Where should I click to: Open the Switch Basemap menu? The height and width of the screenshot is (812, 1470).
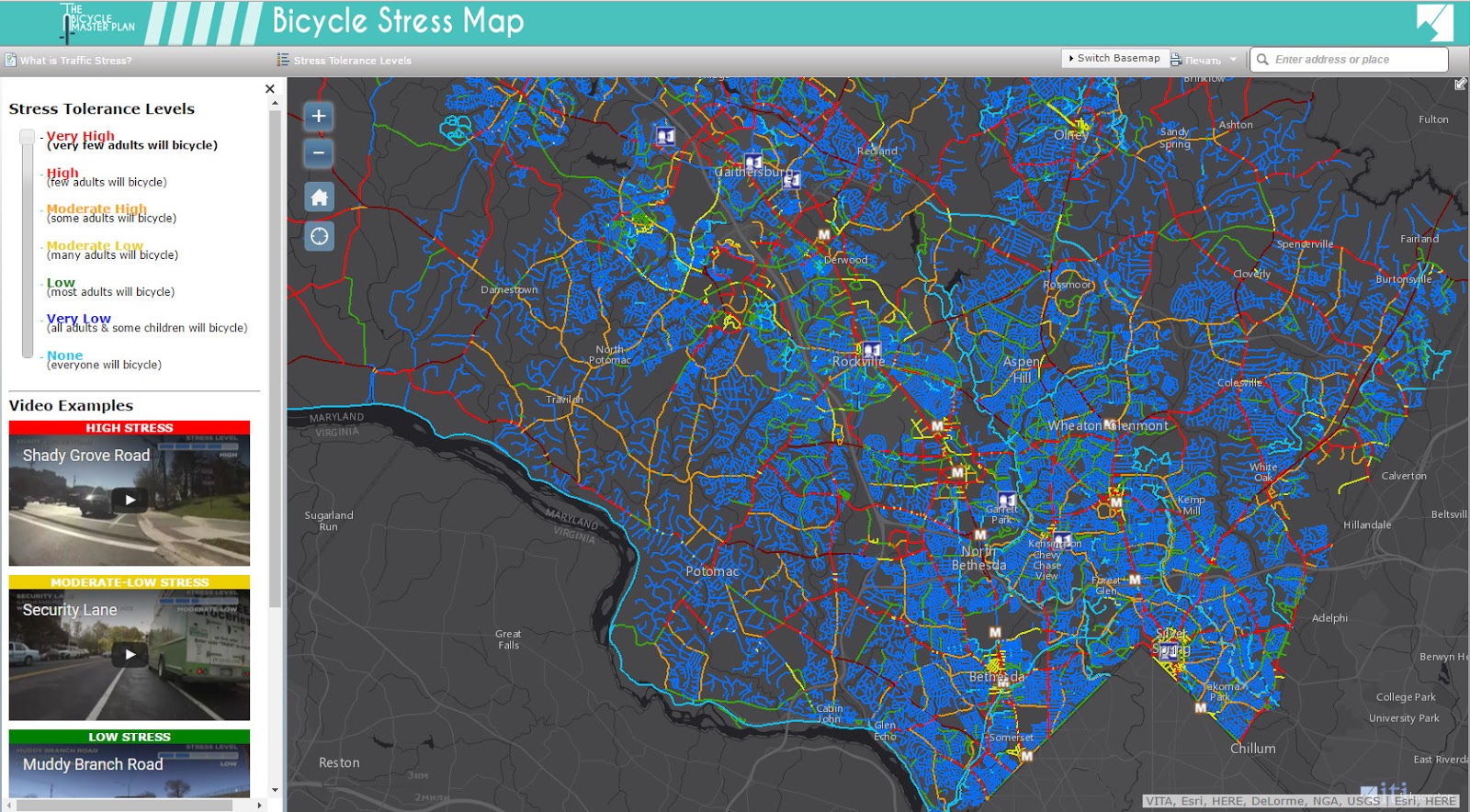1115,58
